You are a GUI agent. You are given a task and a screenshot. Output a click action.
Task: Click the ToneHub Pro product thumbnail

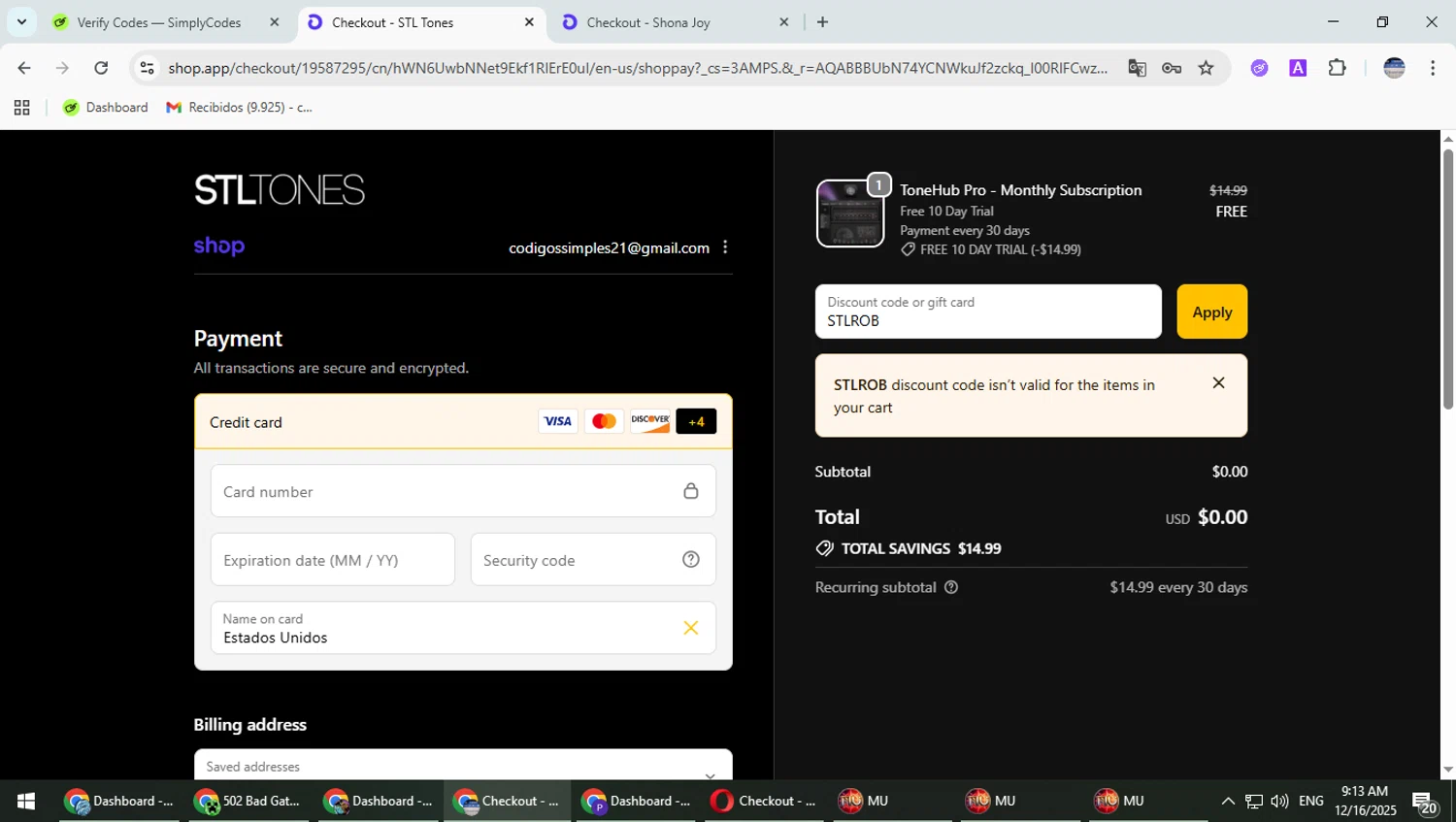pyautogui.click(x=850, y=214)
